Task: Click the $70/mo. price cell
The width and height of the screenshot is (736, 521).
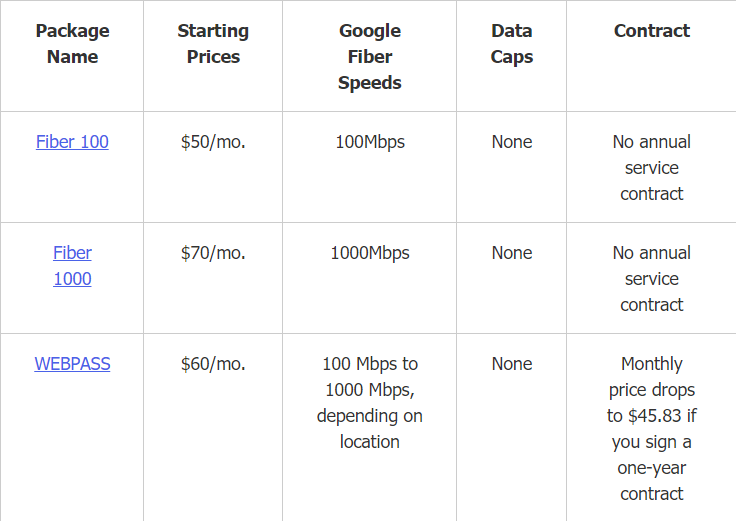Action: (x=213, y=253)
